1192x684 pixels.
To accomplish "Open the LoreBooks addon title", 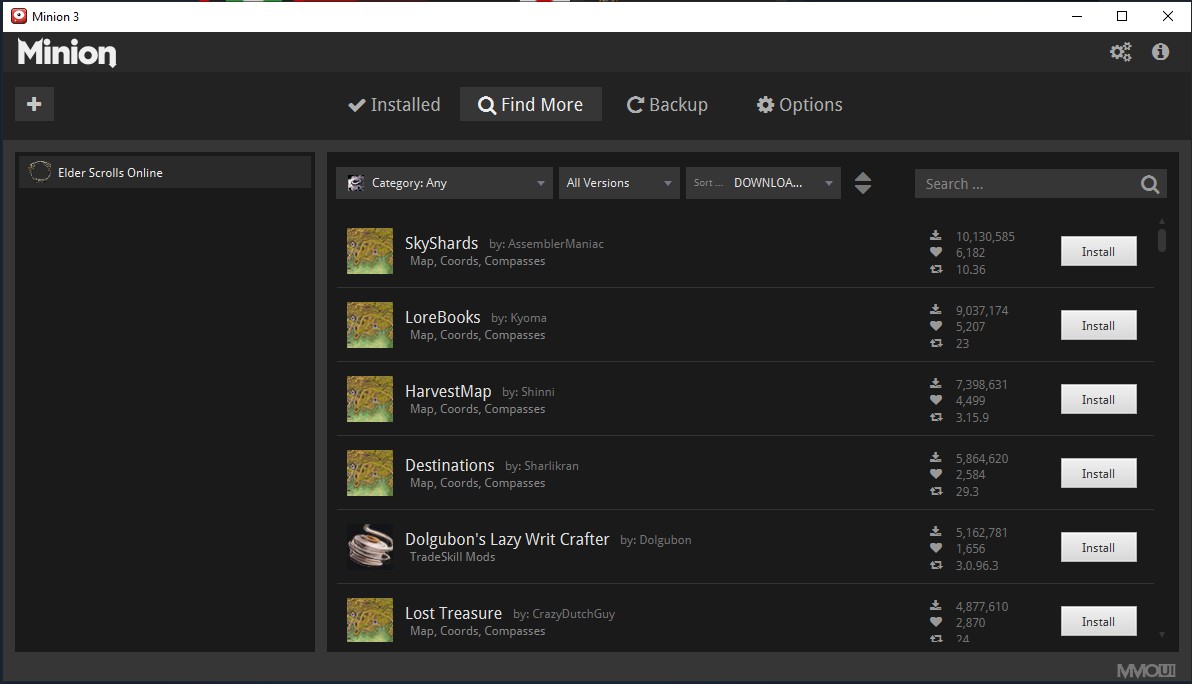I will click(442, 317).
